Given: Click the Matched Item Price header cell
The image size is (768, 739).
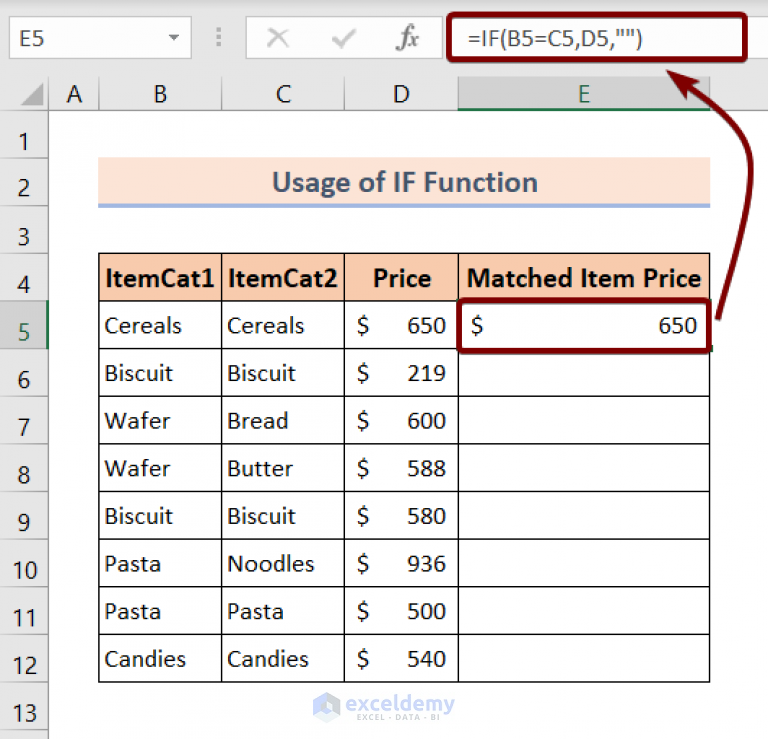Looking at the screenshot, I should [584, 278].
